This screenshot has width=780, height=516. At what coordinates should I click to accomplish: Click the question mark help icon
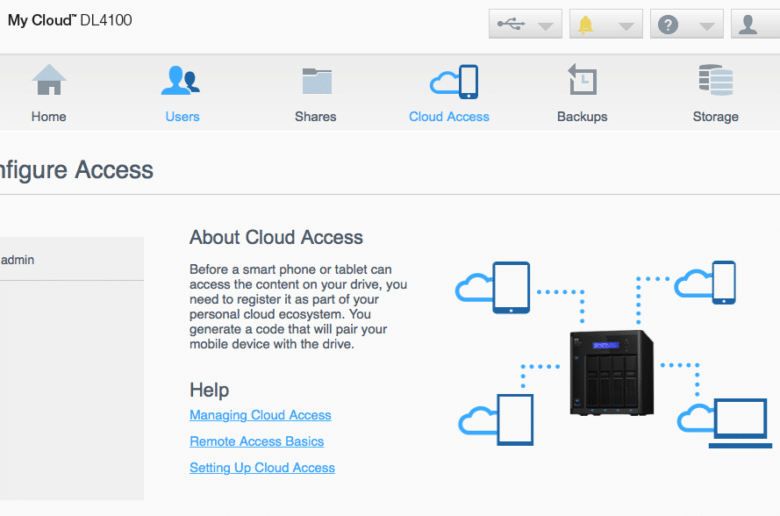tap(668, 24)
